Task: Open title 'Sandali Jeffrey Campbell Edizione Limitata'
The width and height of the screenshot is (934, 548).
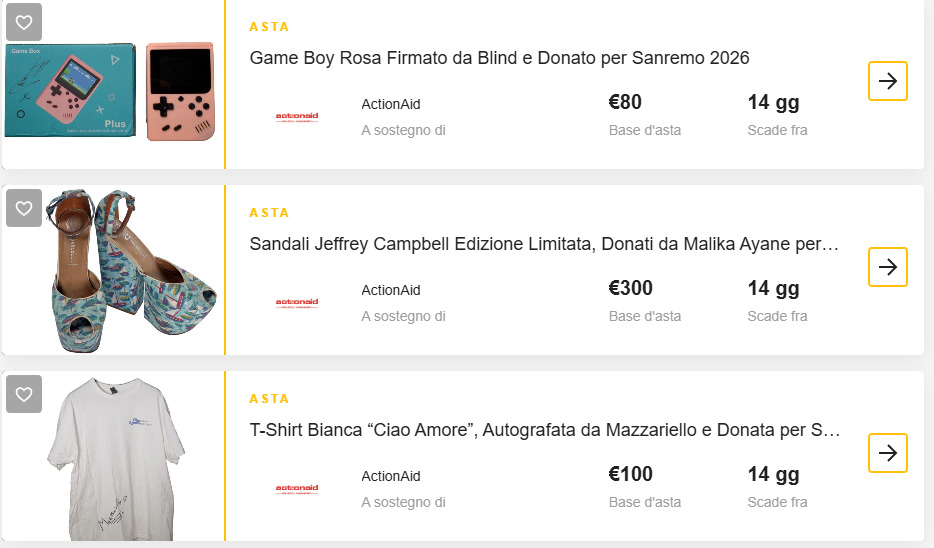Action: point(544,244)
